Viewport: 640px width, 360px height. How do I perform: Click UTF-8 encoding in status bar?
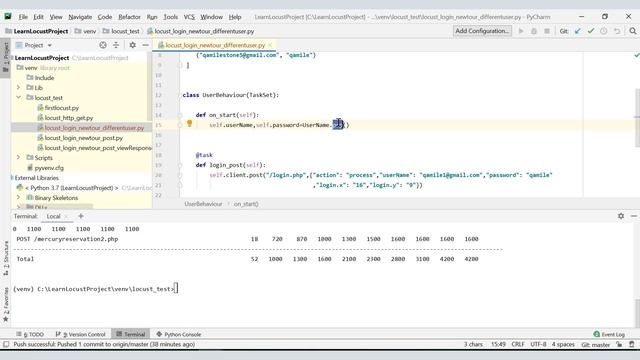(538, 344)
